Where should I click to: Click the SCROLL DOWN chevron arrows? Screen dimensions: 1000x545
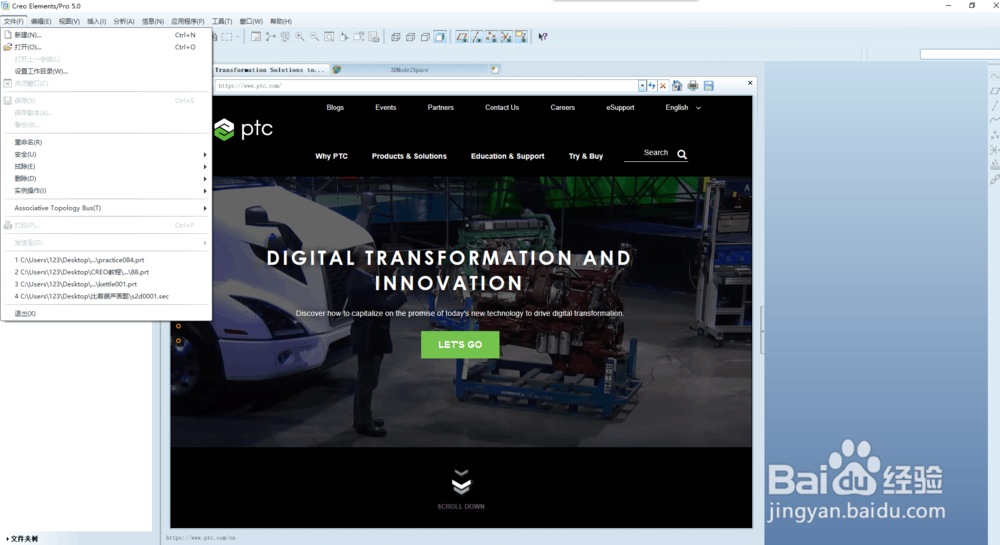(461, 482)
